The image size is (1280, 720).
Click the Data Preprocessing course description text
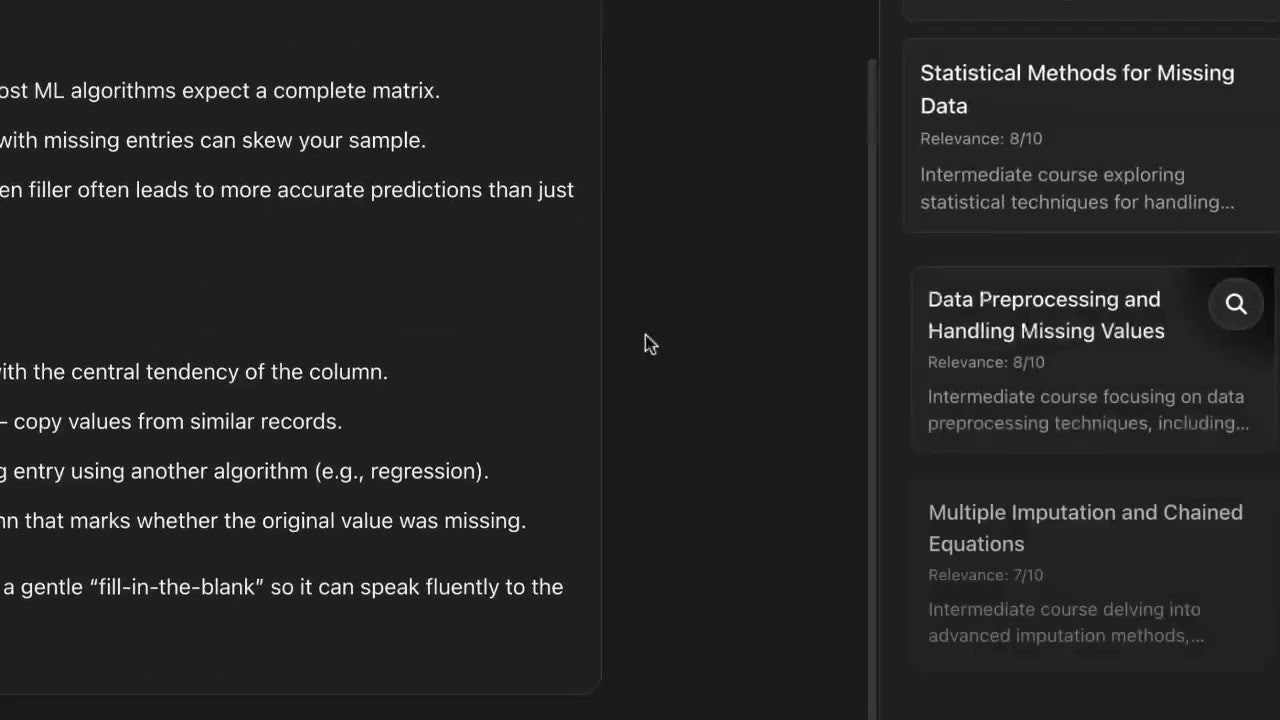[x=1086, y=410]
